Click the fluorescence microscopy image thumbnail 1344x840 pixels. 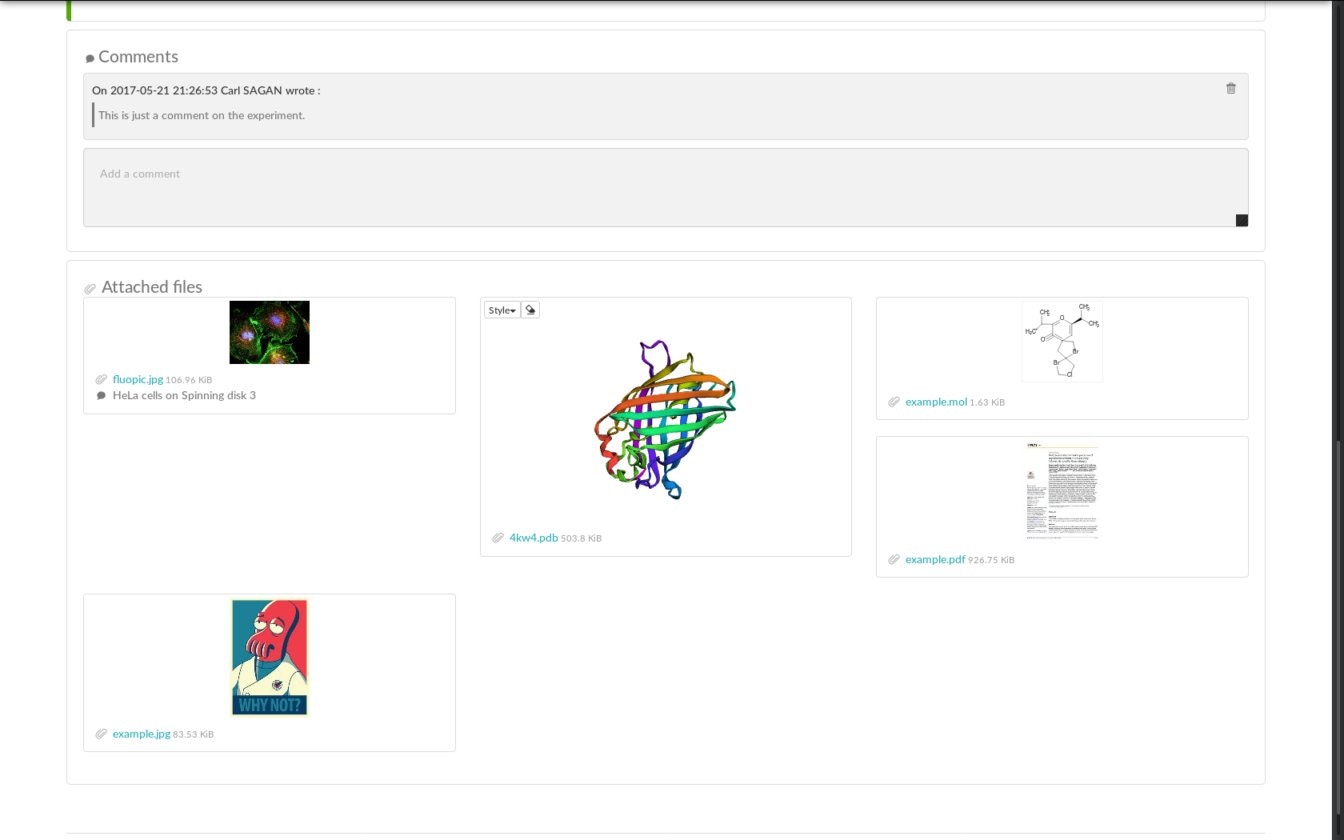269,331
